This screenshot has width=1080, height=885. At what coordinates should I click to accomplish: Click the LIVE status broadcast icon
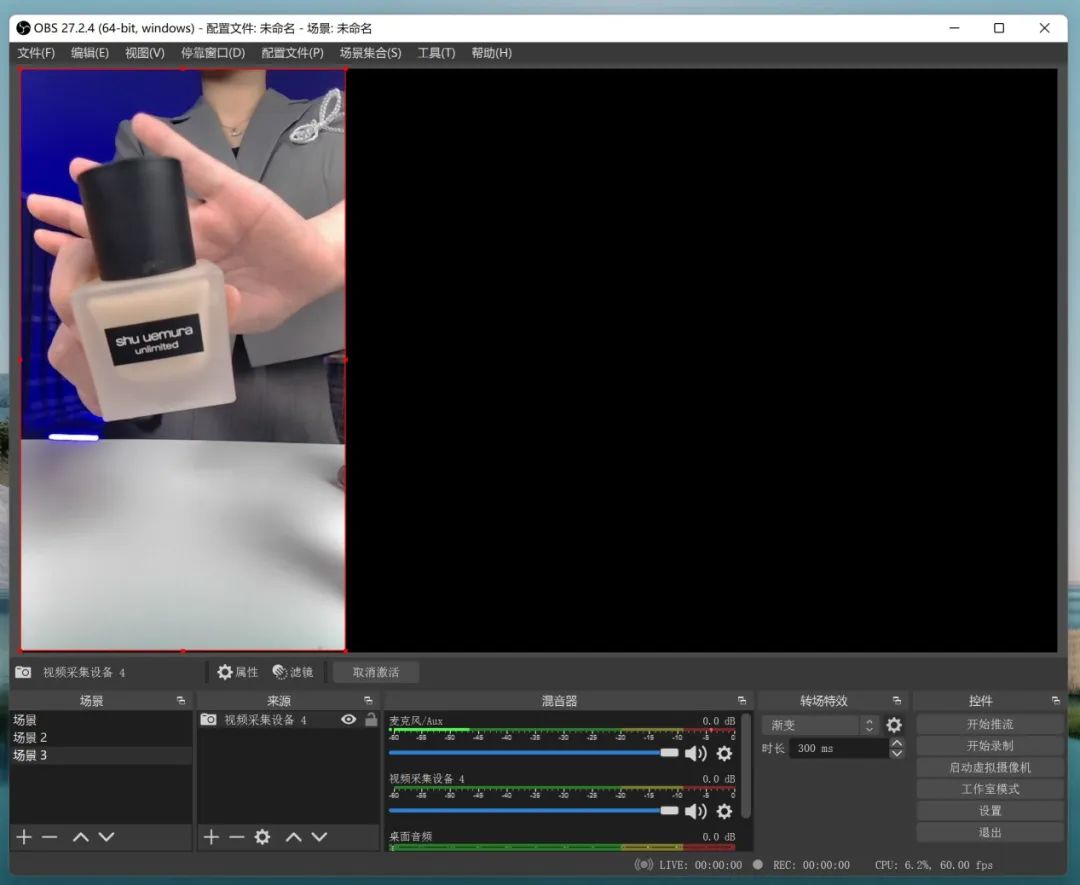[643, 864]
